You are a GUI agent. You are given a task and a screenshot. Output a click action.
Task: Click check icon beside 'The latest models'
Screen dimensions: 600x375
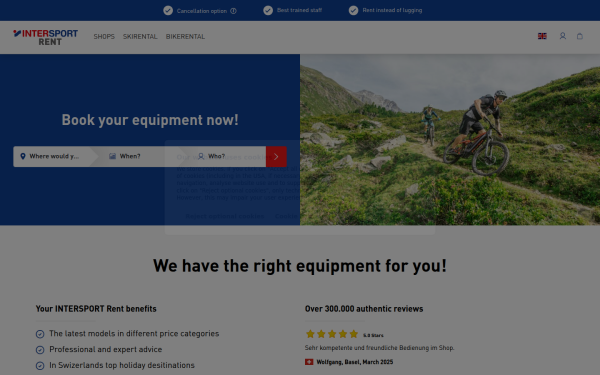(40, 334)
